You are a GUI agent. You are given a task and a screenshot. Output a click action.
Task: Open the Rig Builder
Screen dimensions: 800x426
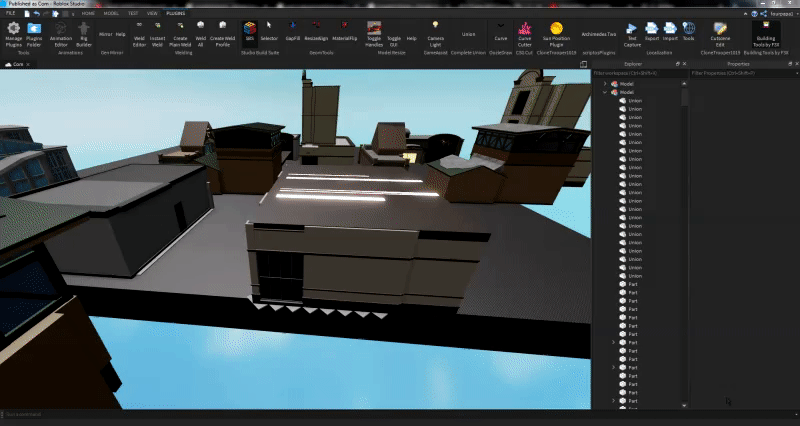pyautogui.click(x=84, y=34)
